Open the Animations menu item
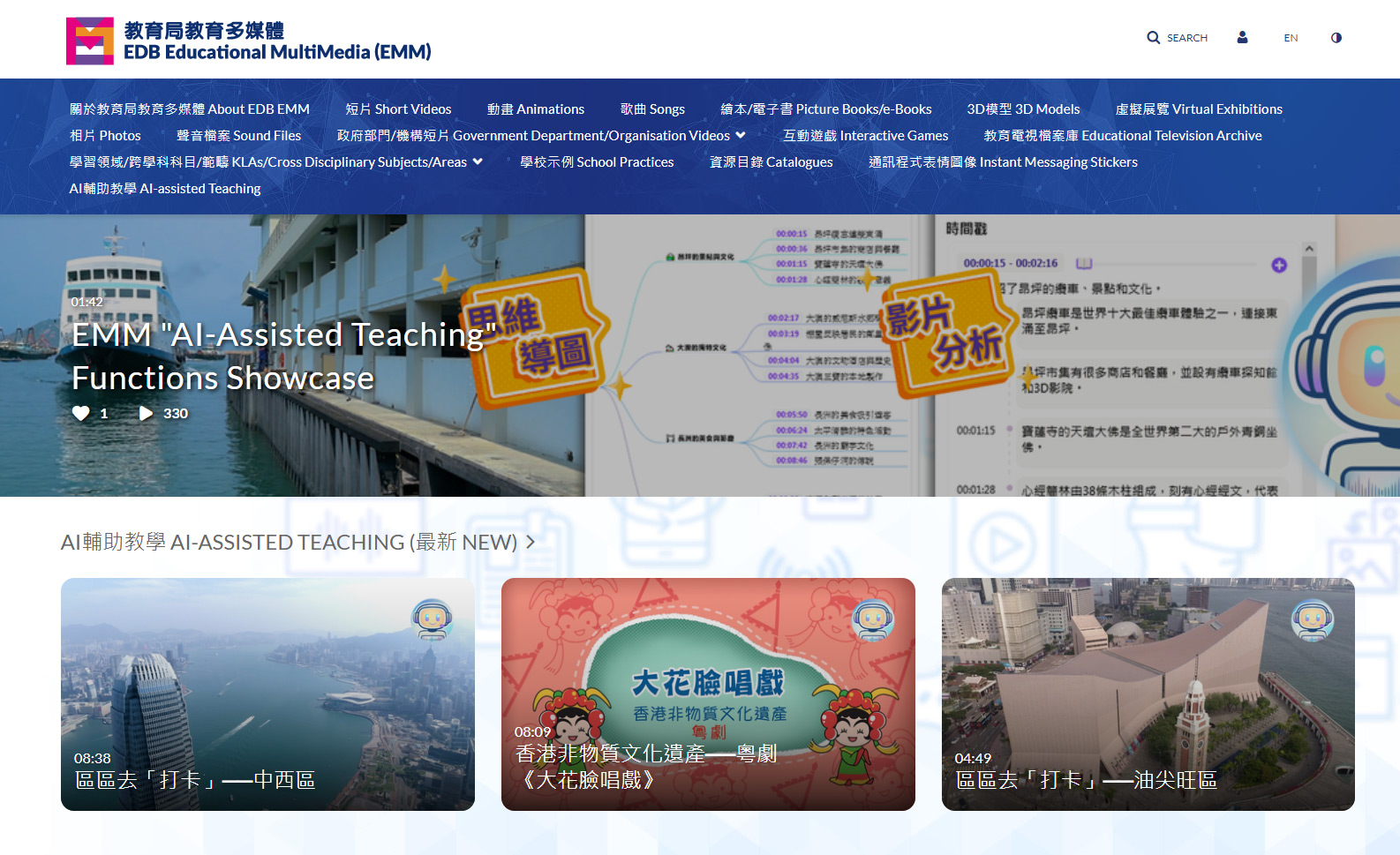The height and width of the screenshot is (855, 1400). click(x=535, y=109)
